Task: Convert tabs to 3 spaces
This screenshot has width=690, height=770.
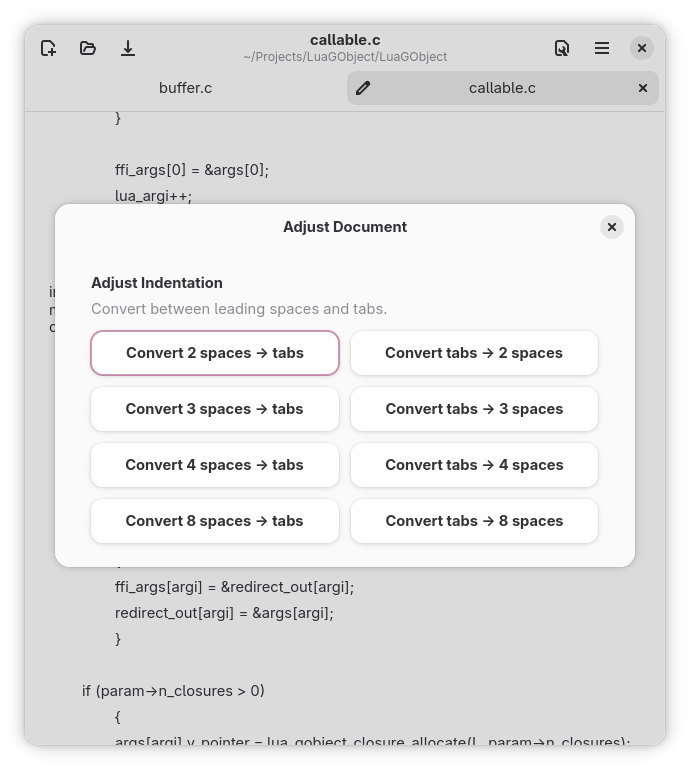Action: pos(474,409)
